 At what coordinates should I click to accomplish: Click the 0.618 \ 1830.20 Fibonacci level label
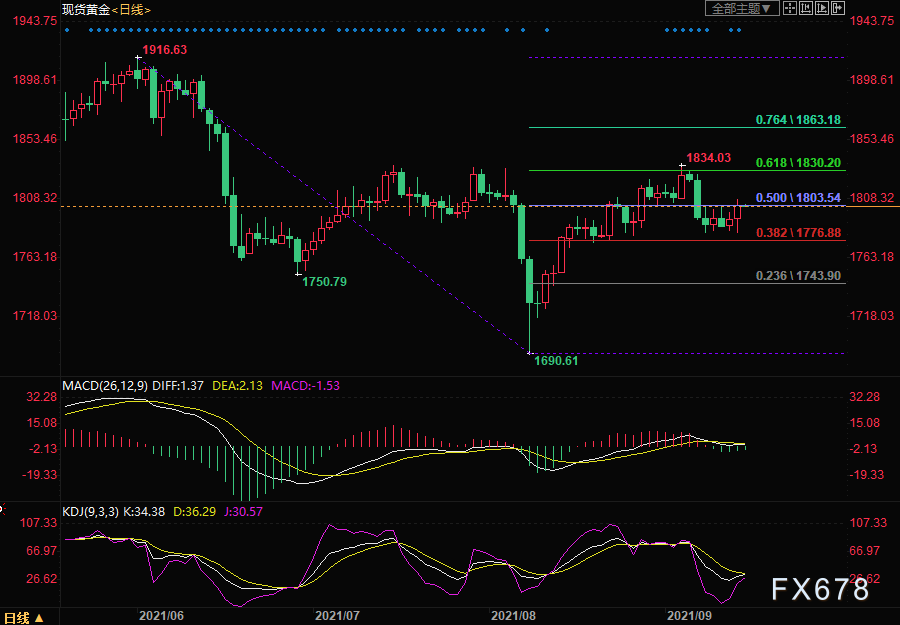point(798,162)
